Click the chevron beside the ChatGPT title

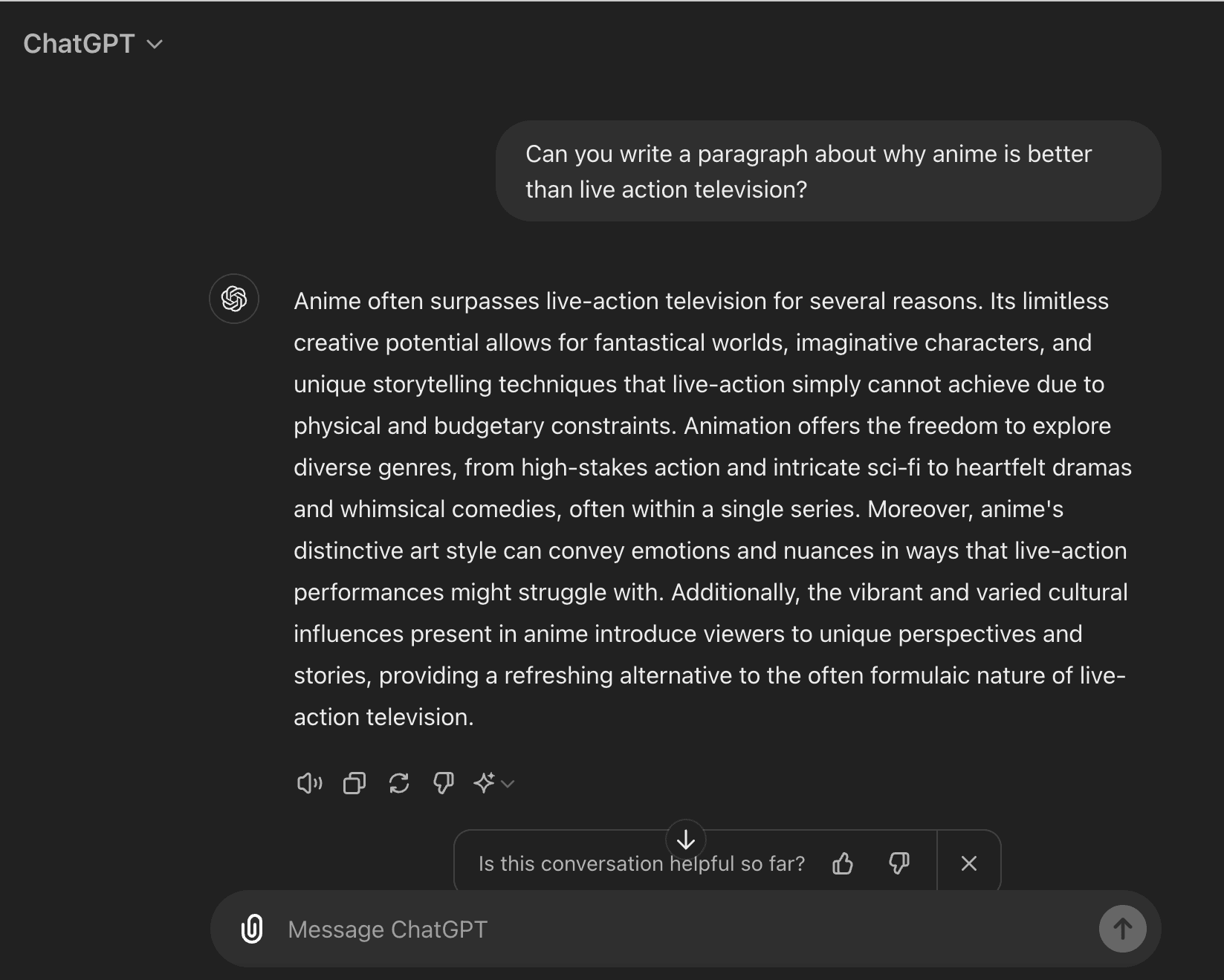[x=155, y=45]
